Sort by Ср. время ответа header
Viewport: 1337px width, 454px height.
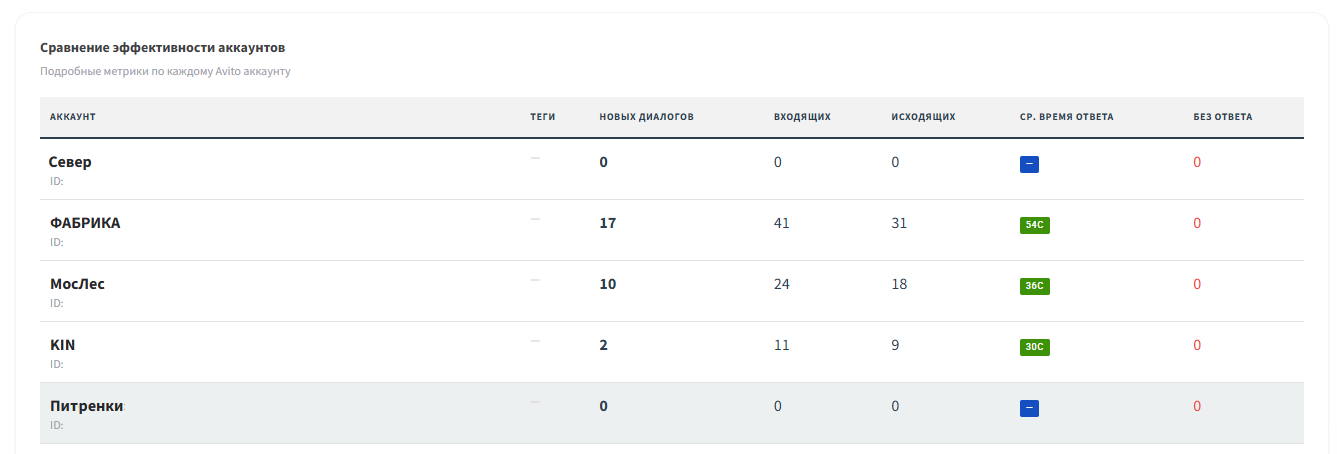click(x=1066, y=117)
